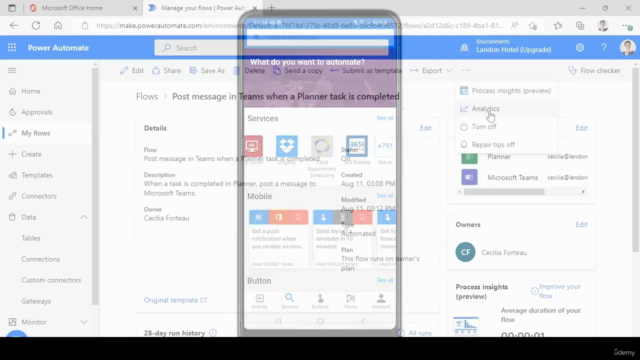Click Save As in the command bar

pyautogui.click(x=207, y=71)
